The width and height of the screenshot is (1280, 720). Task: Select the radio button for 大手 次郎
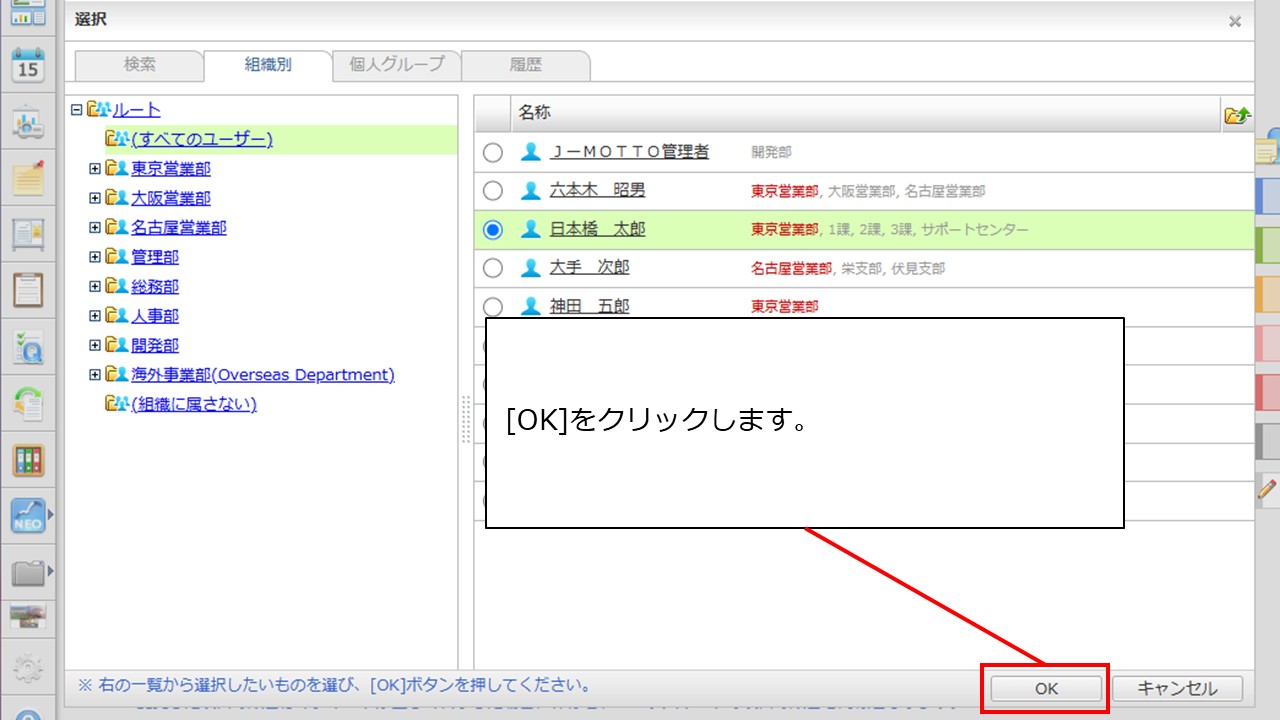point(493,268)
